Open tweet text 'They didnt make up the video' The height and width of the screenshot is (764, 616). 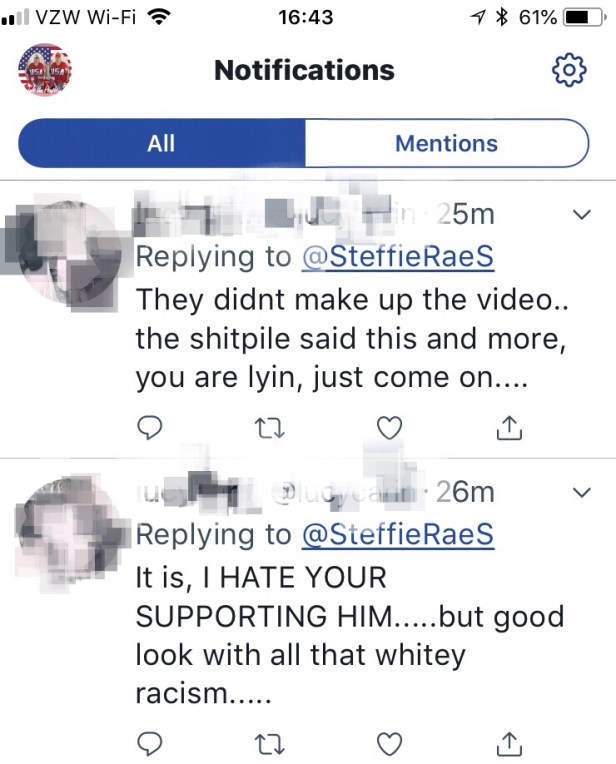[x=351, y=299]
